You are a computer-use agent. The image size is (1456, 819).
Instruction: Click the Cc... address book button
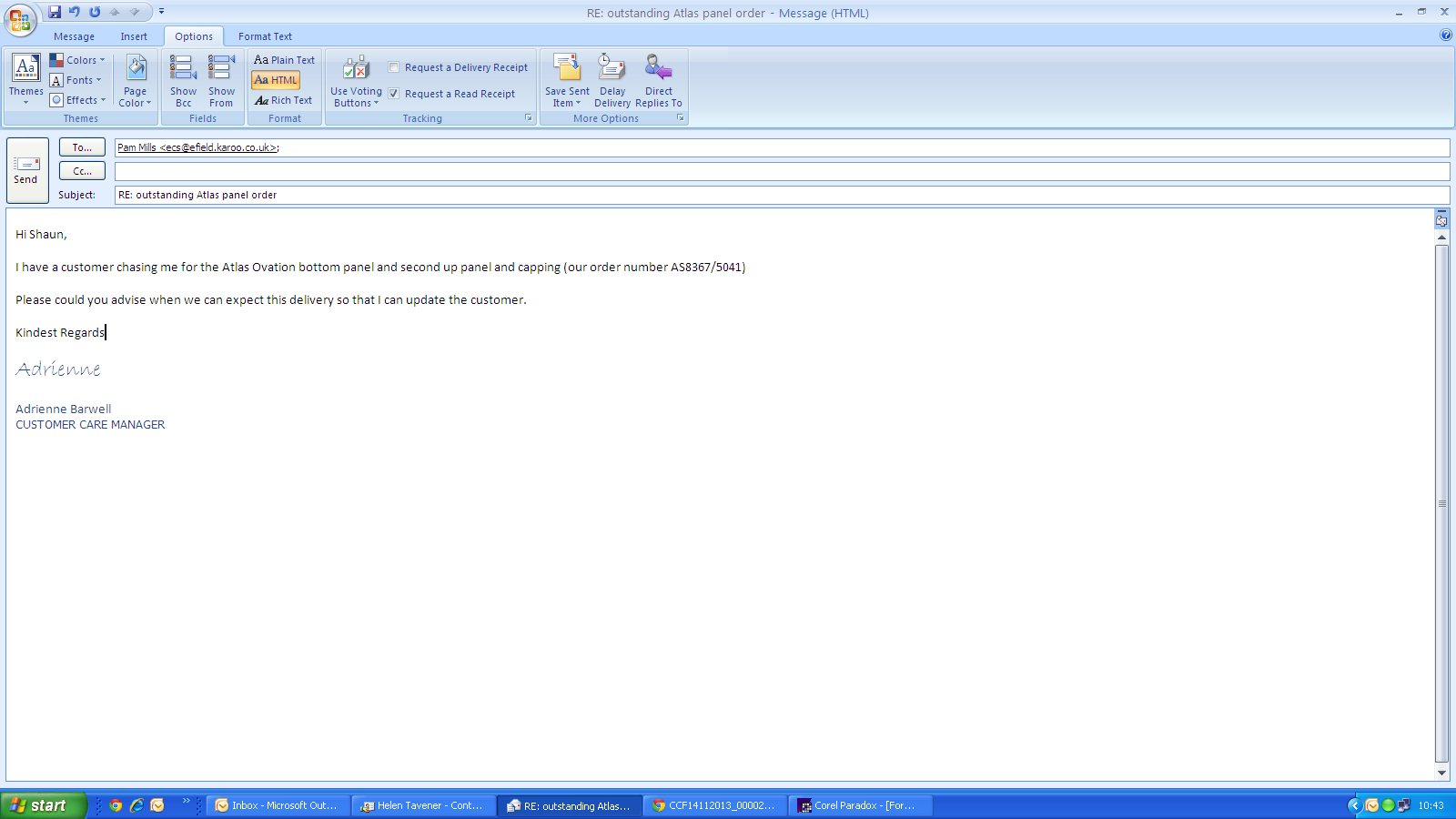(82, 171)
